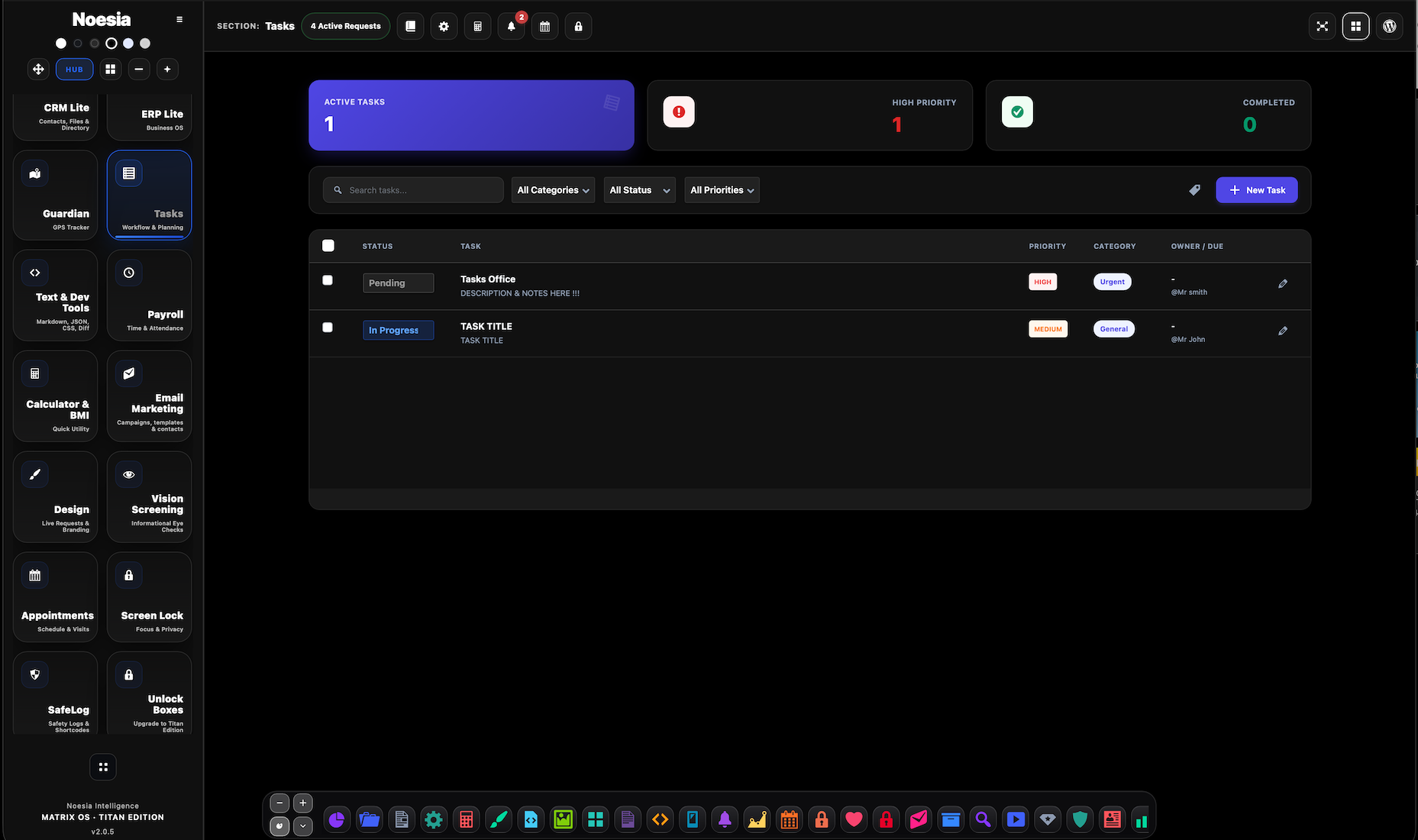
Task: Open the teal shield icon in the dock
Action: click(x=1080, y=819)
